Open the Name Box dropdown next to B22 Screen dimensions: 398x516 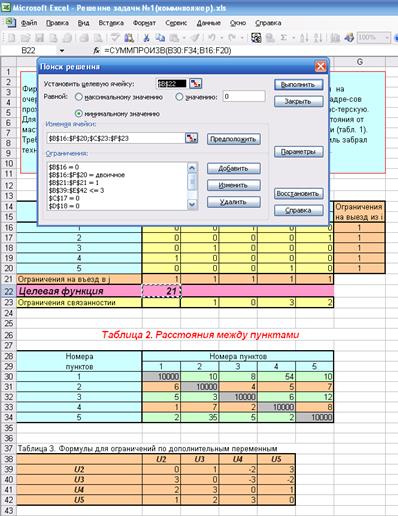pyautogui.click(x=62, y=51)
